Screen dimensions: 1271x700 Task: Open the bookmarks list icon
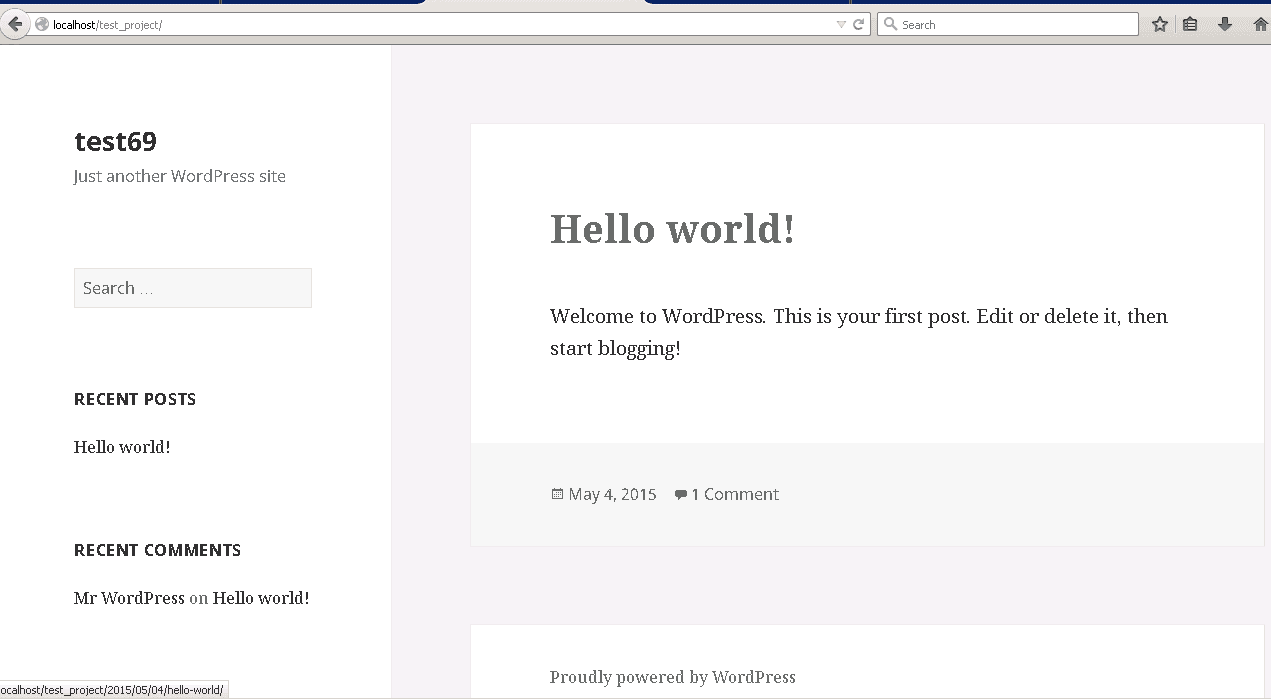(x=1190, y=25)
